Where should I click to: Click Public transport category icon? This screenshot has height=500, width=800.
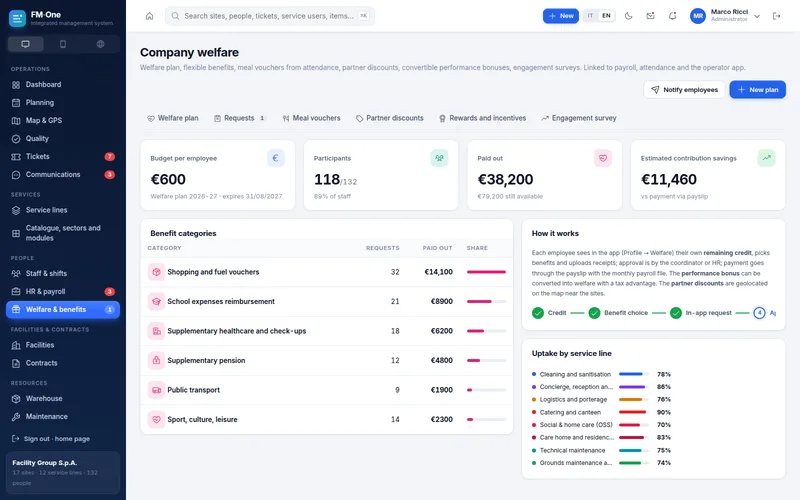click(x=156, y=390)
